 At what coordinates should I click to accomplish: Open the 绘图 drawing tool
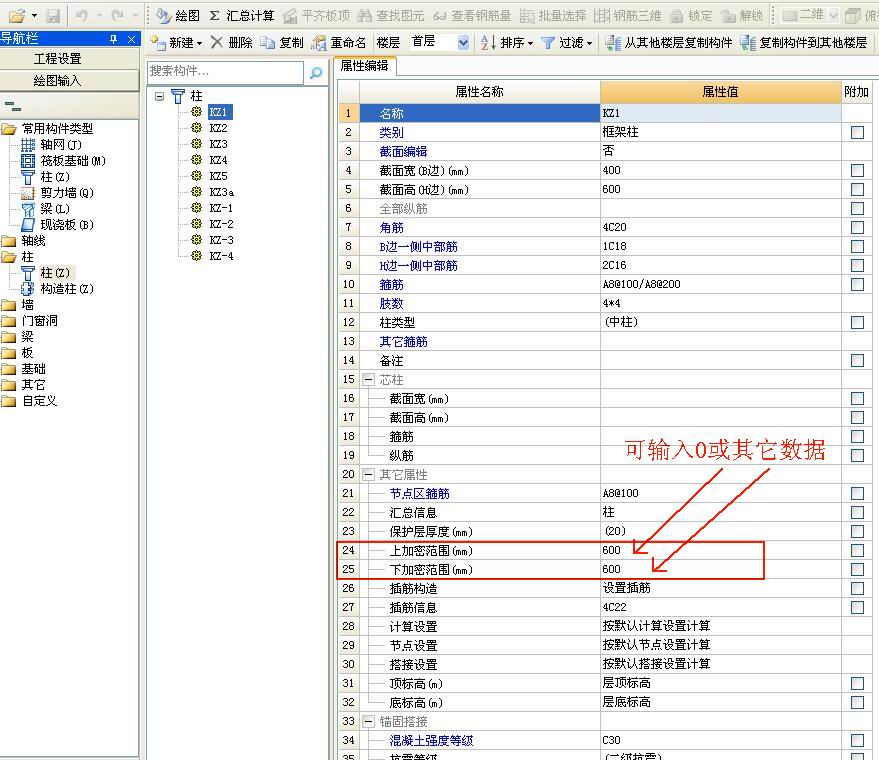pyautogui.click(x=178, y=16)
